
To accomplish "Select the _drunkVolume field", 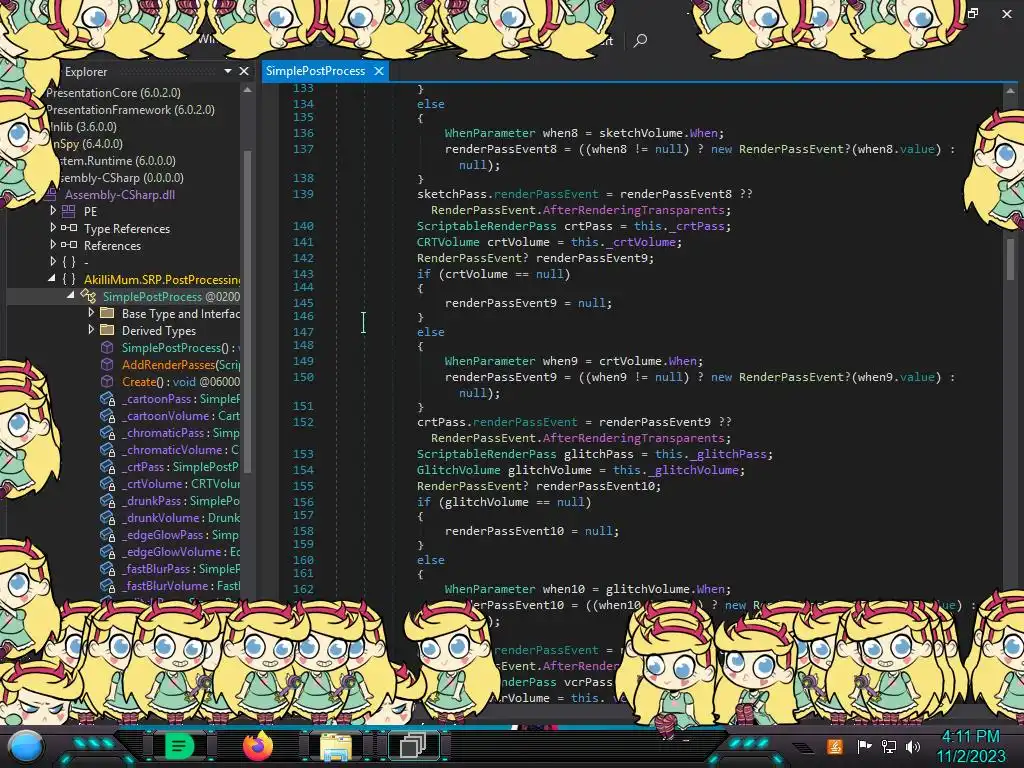I will tap(181, 517).
